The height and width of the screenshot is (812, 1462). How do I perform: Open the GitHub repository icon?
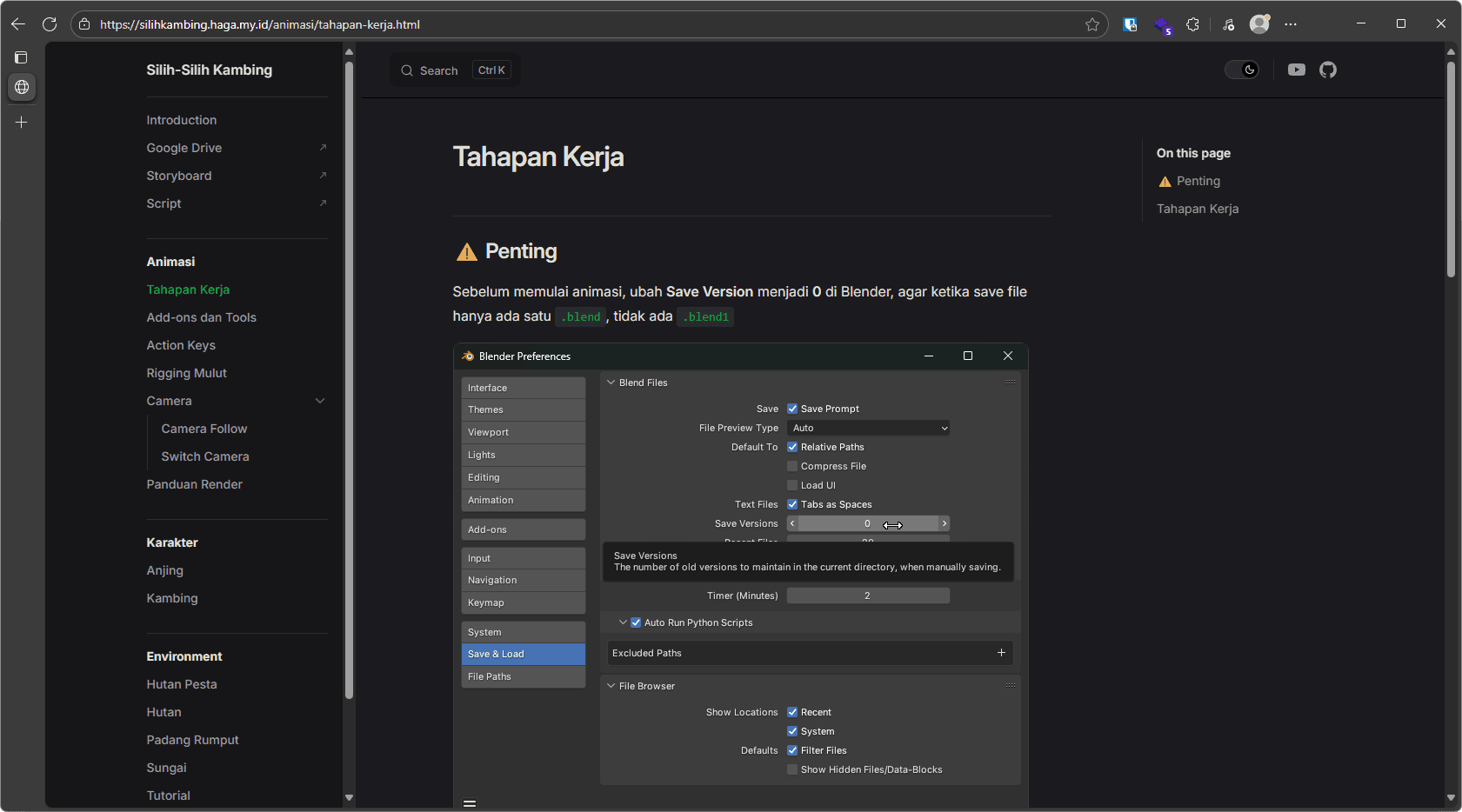tap(1327, 70)
